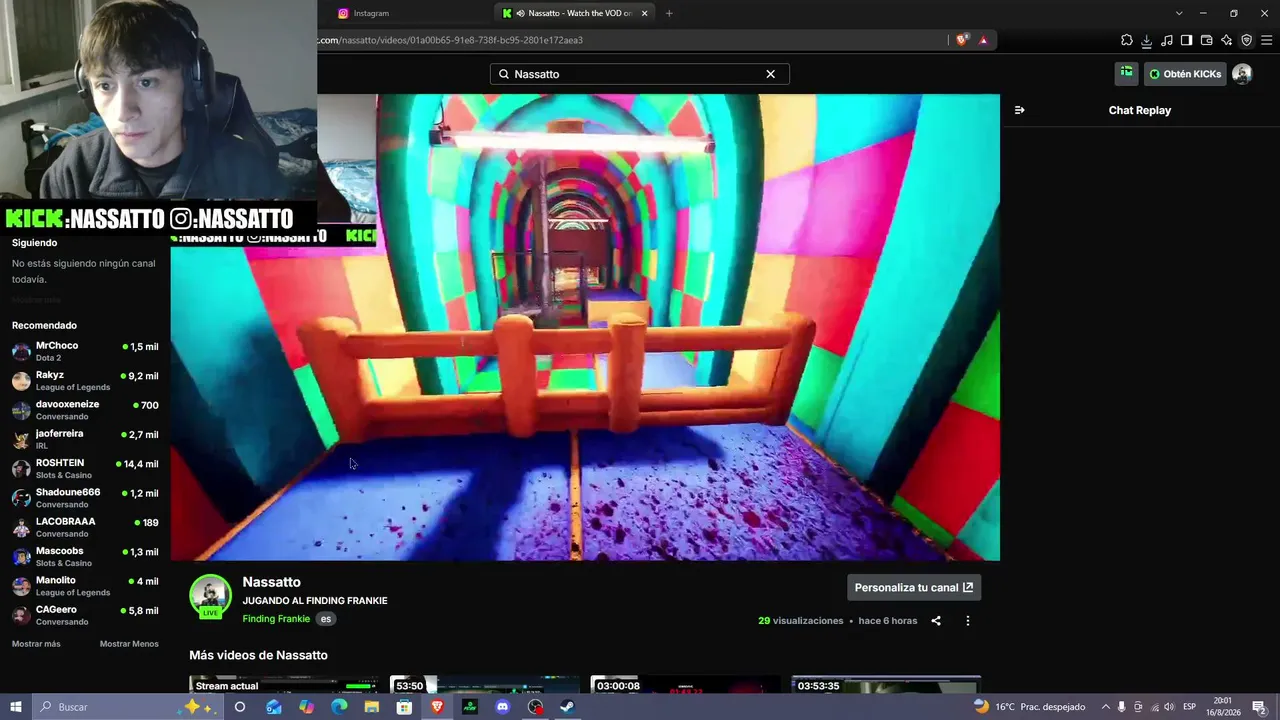Click the 'es' language tag

326,619
